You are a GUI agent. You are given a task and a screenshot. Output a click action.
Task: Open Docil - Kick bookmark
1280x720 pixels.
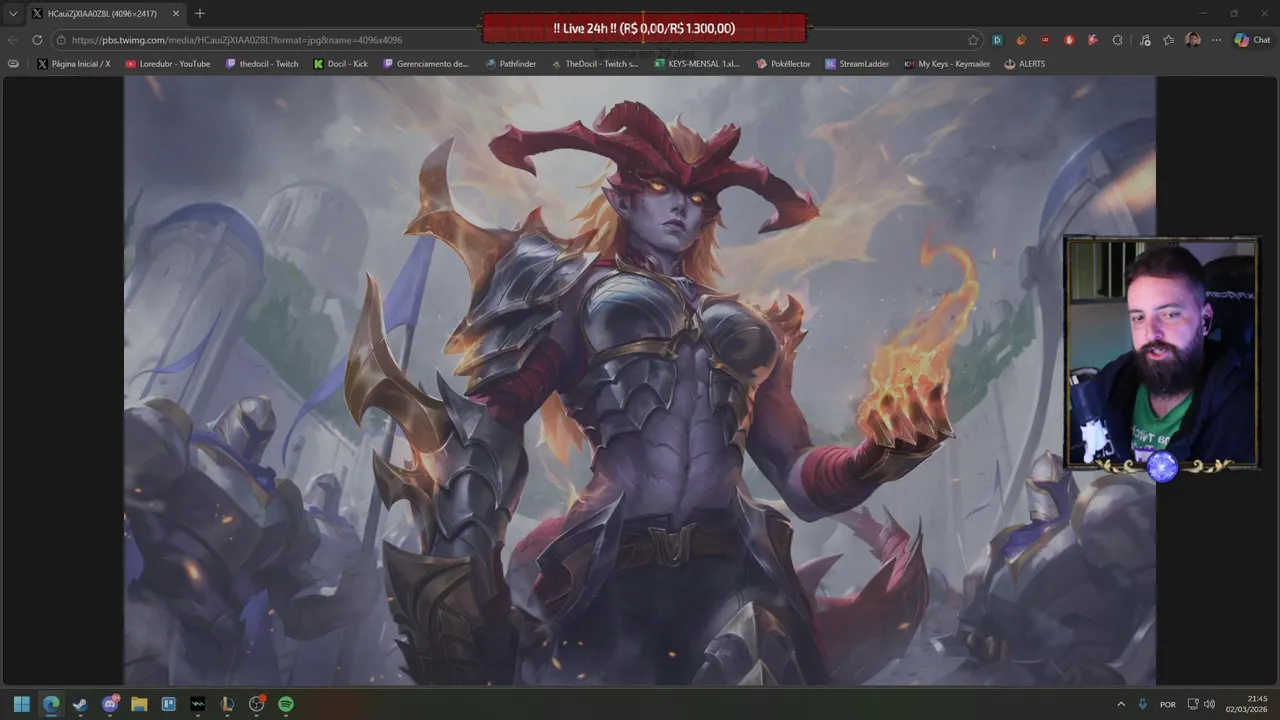coord(341,64)
